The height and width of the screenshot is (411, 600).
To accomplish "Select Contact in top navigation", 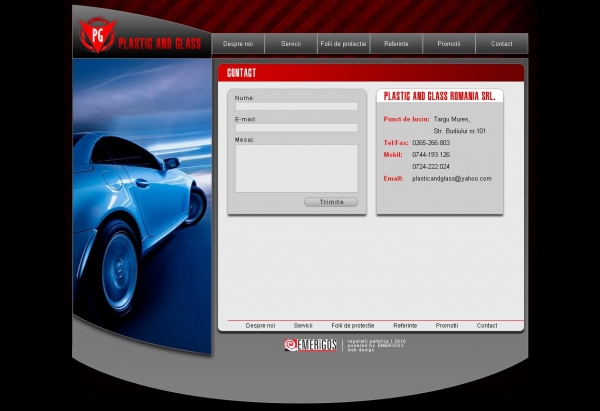I will (502, 44).
